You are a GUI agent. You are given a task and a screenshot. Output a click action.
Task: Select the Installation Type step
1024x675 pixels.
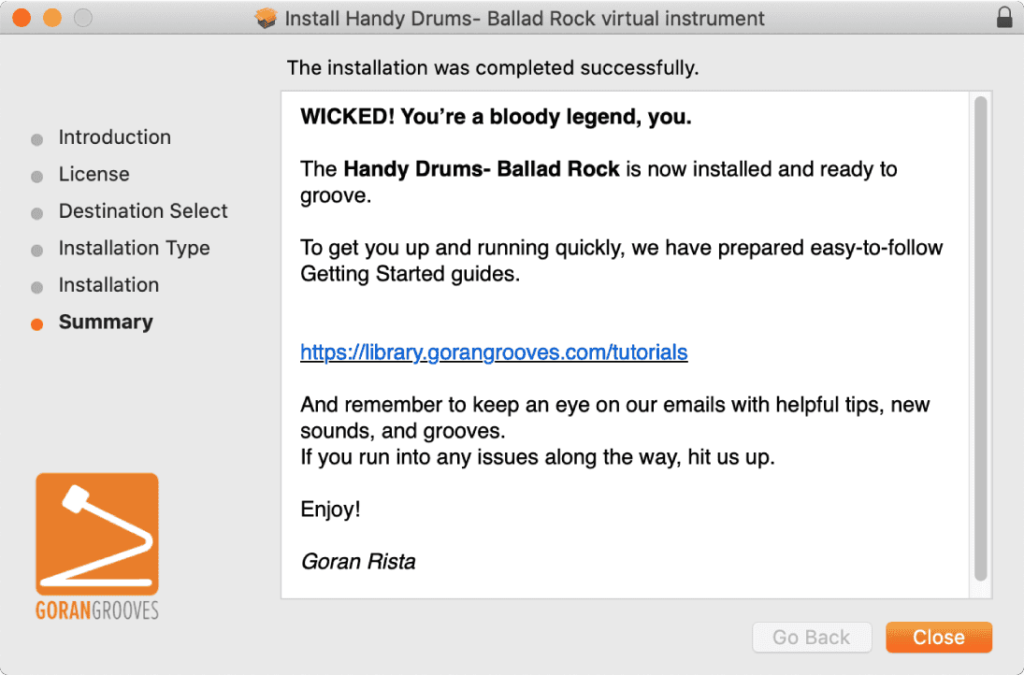134,248
